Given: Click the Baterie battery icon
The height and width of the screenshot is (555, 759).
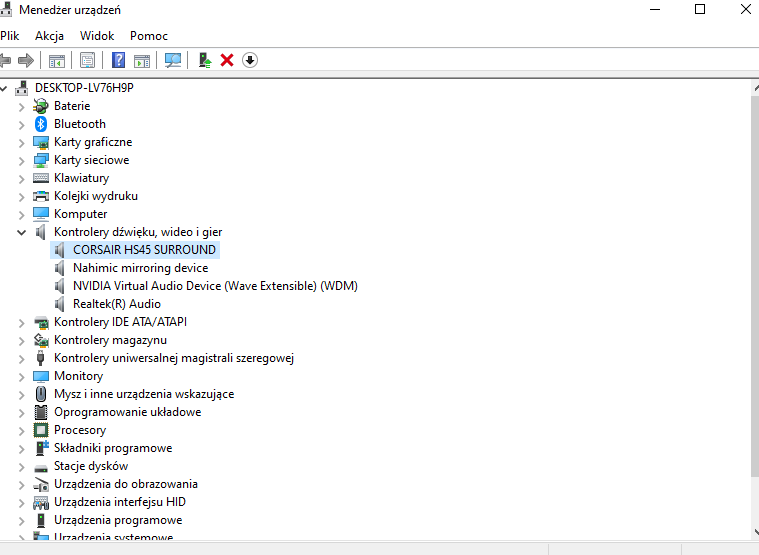Looking at the screenshot, I should pos(41,106).
